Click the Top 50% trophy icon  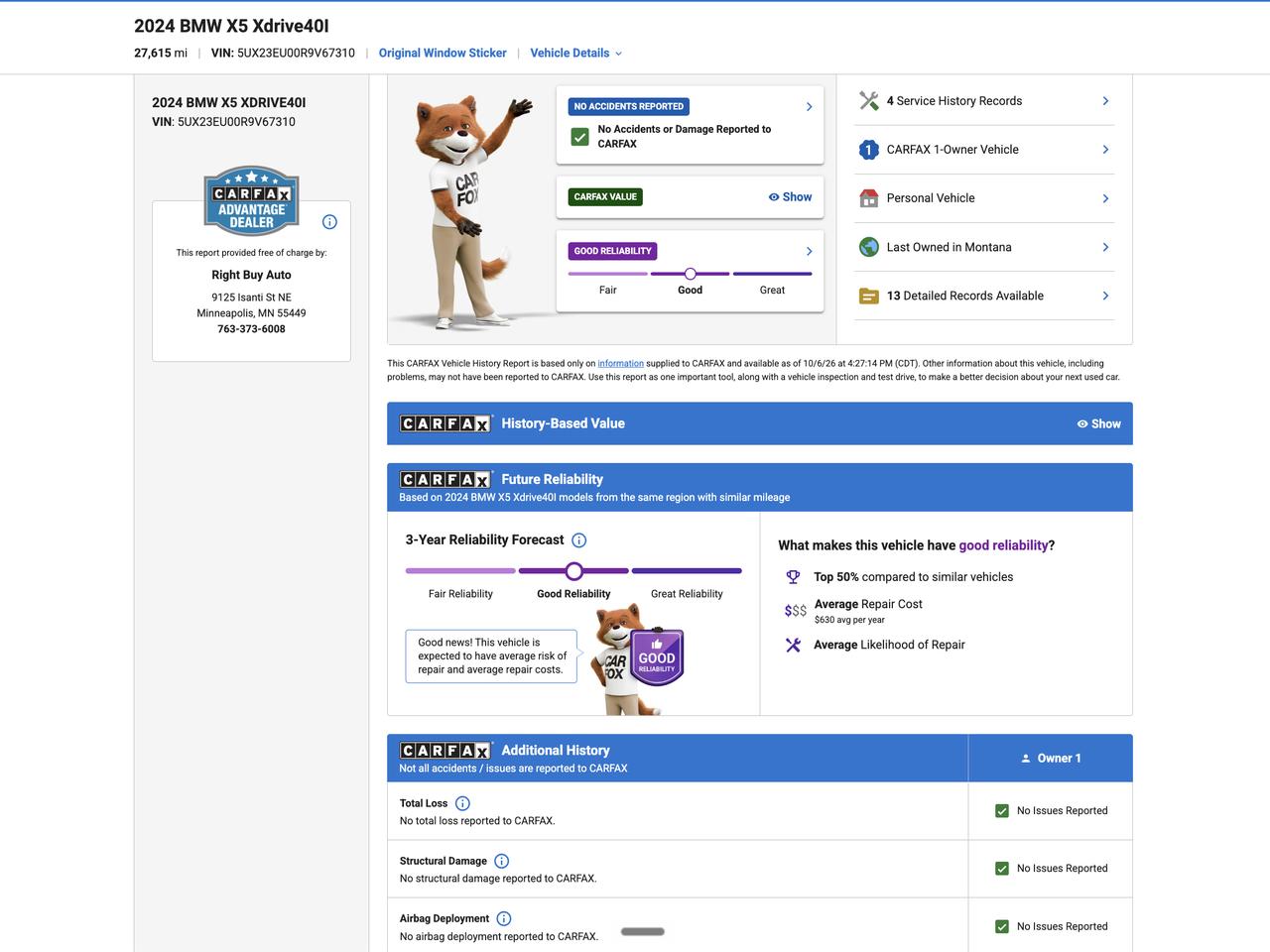pos(793,577)
